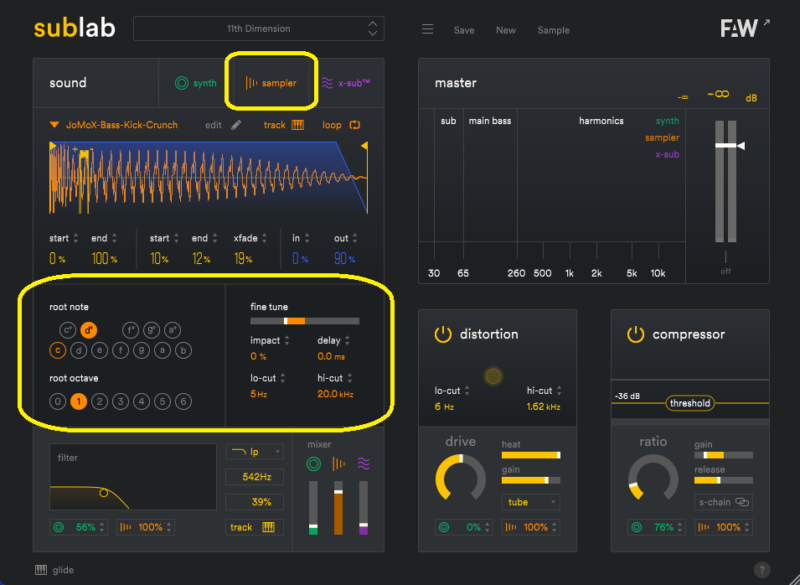Click the glide keyboard icon

(41, 570)
